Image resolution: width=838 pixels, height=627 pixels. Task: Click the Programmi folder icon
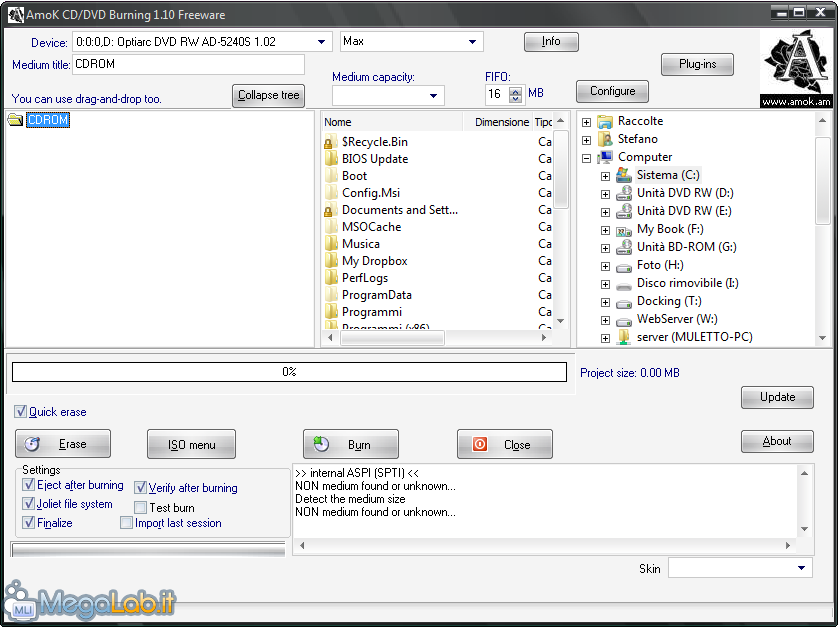click(x=331, y=312)
